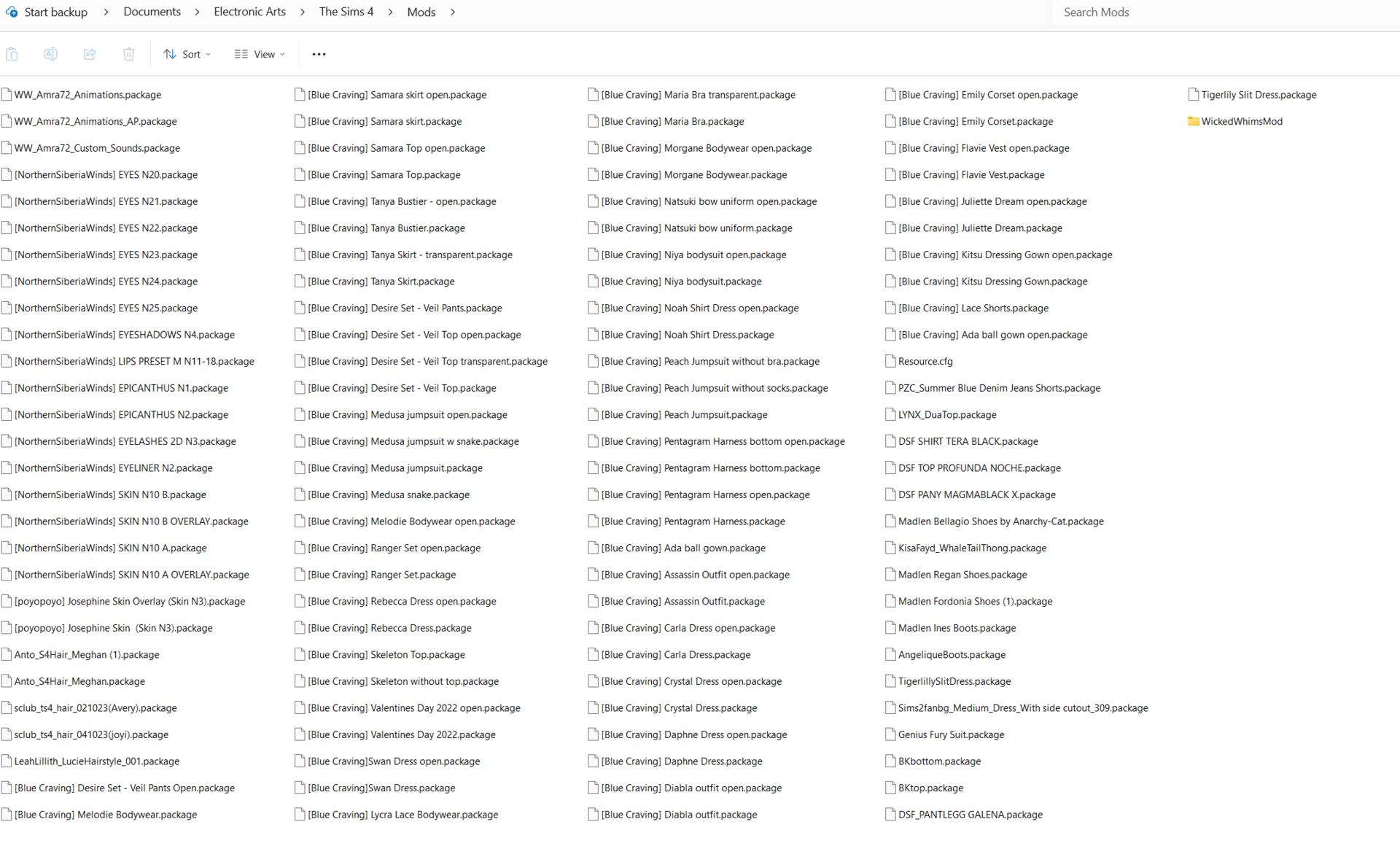The height and width of the screenshot is (846, 1400).
Task: Select file icon of BKbottom.package
Action: 890,761
